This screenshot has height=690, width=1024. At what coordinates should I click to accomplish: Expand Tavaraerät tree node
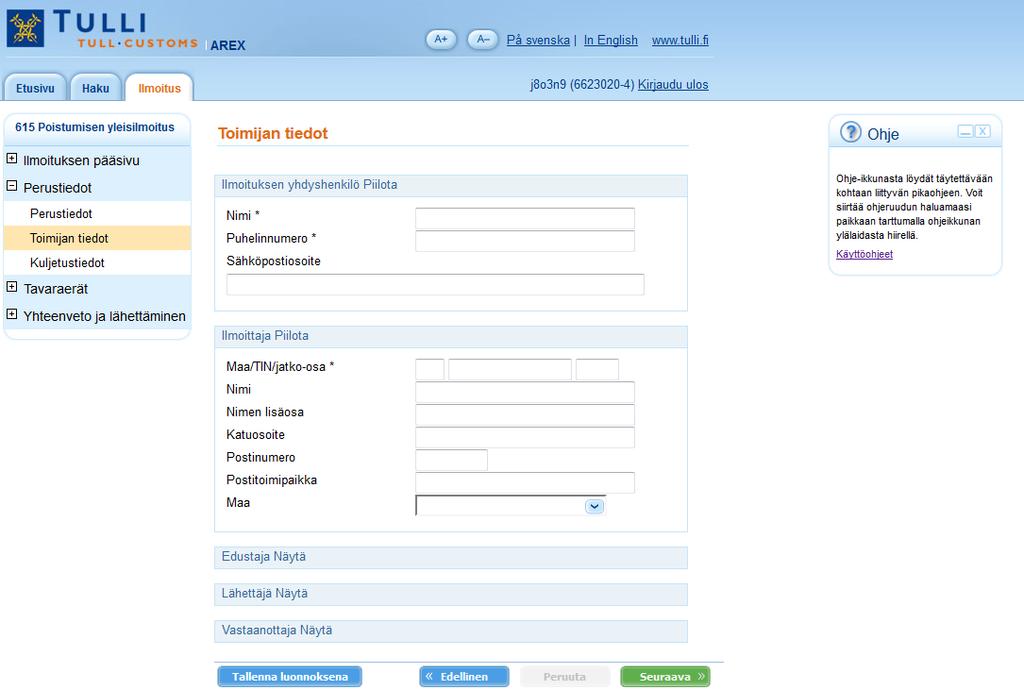point(12,287)
